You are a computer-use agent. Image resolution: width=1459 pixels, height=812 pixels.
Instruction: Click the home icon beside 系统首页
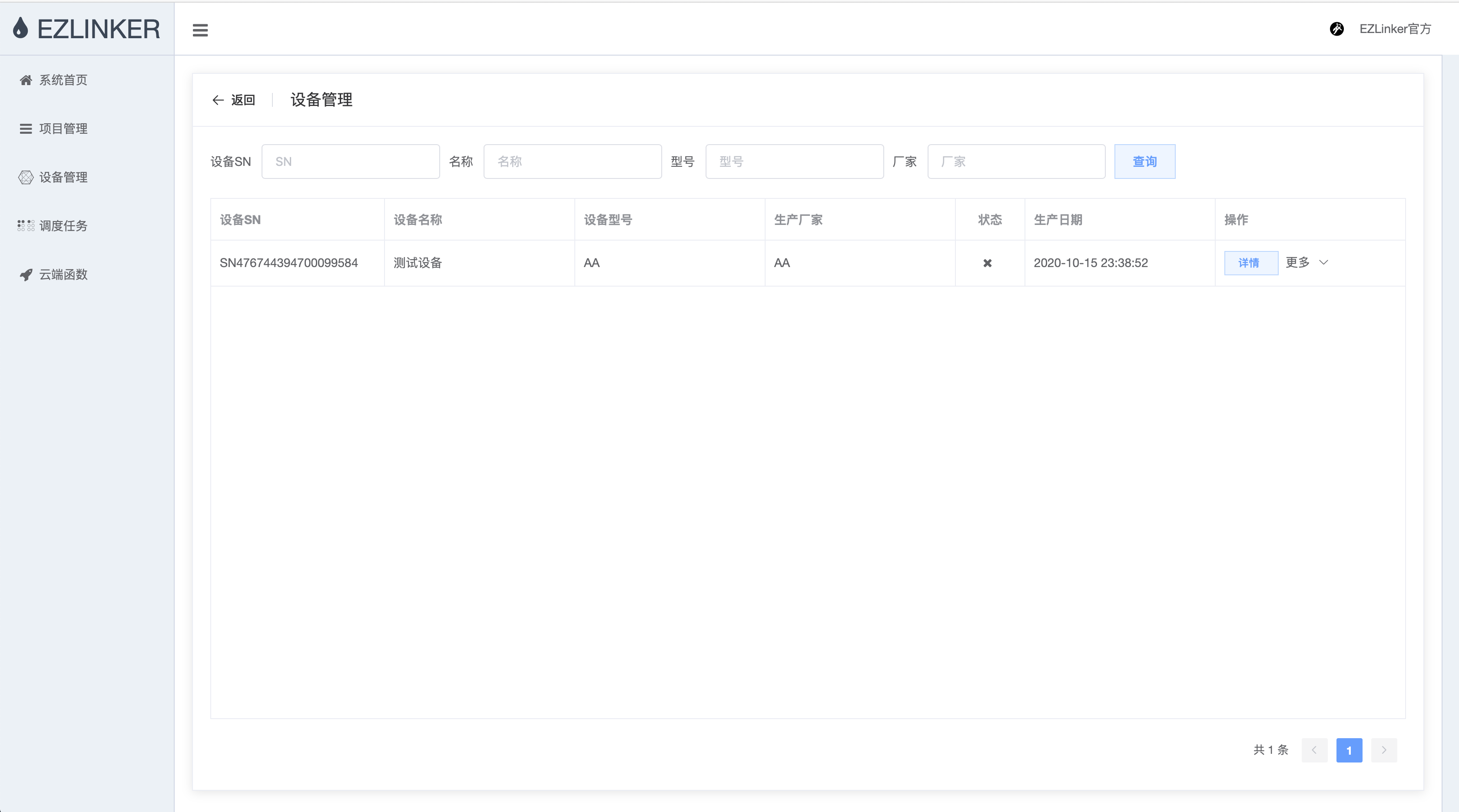(26, 80)
